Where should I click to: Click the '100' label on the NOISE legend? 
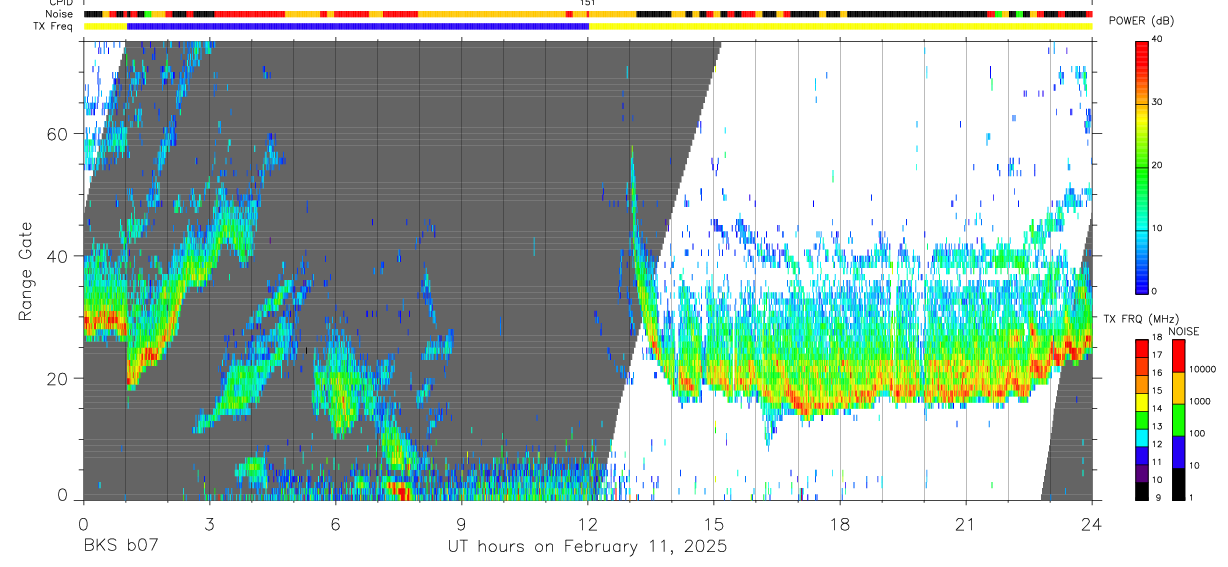click(x=1197, y=433)
